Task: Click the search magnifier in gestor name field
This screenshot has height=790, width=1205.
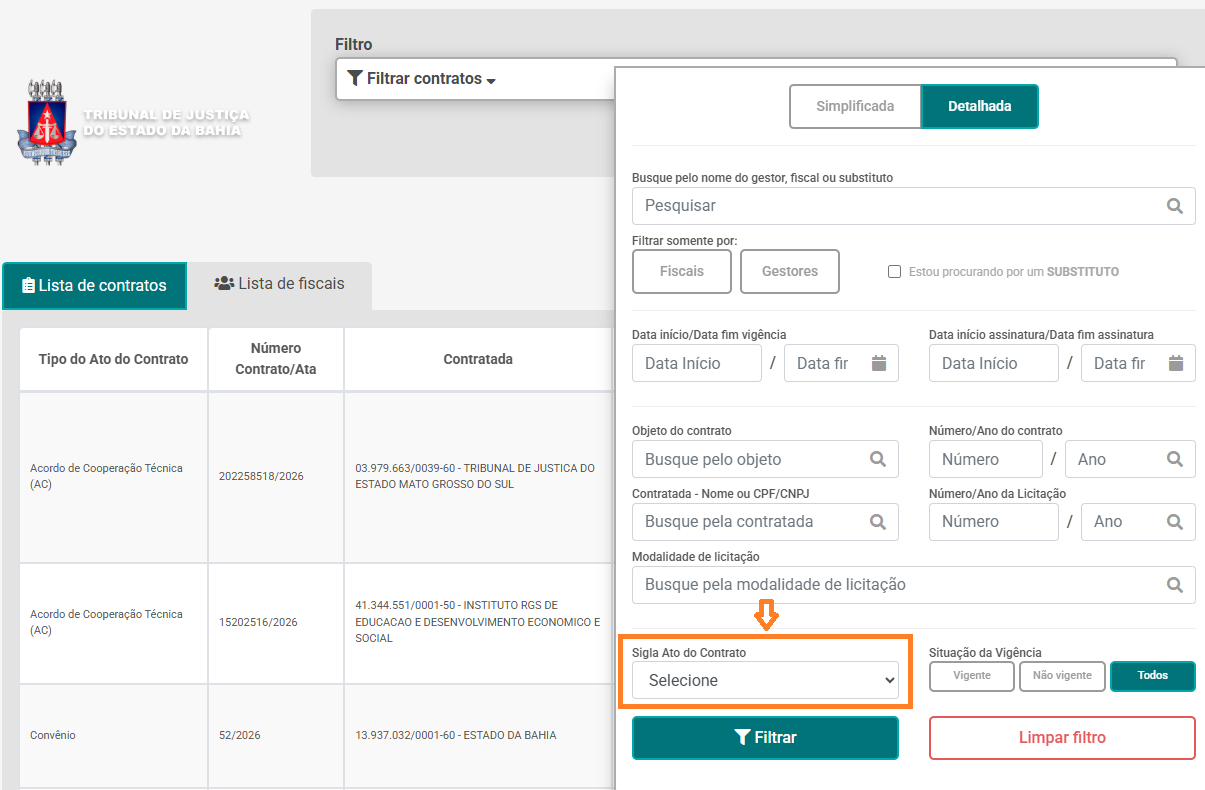Action: point(1174,206)
